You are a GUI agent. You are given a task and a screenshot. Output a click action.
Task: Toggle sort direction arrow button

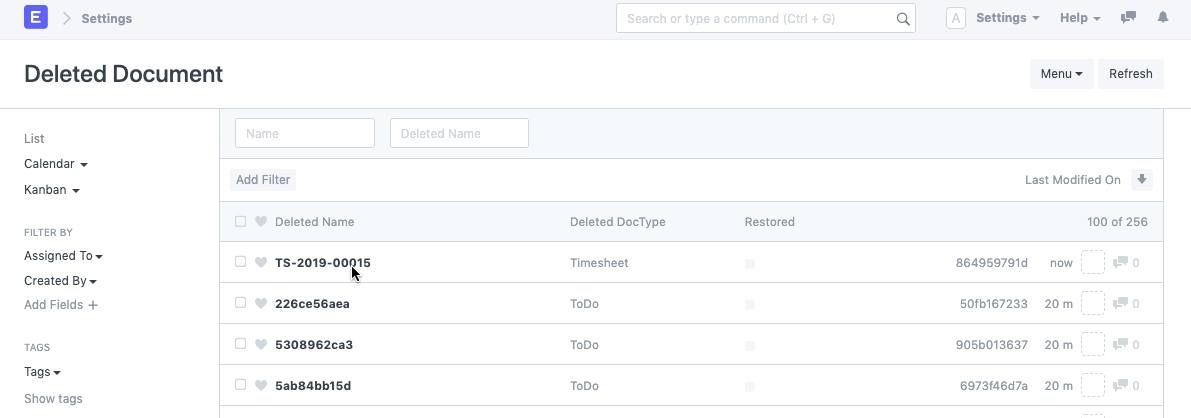(x=1142, y=180)
